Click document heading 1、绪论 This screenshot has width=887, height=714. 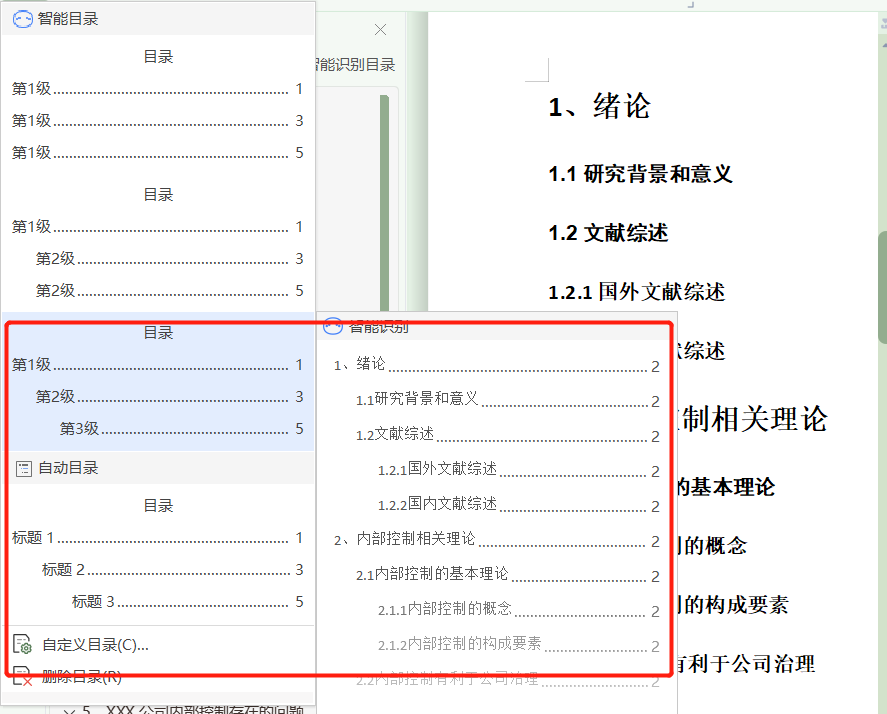(600, 106)
